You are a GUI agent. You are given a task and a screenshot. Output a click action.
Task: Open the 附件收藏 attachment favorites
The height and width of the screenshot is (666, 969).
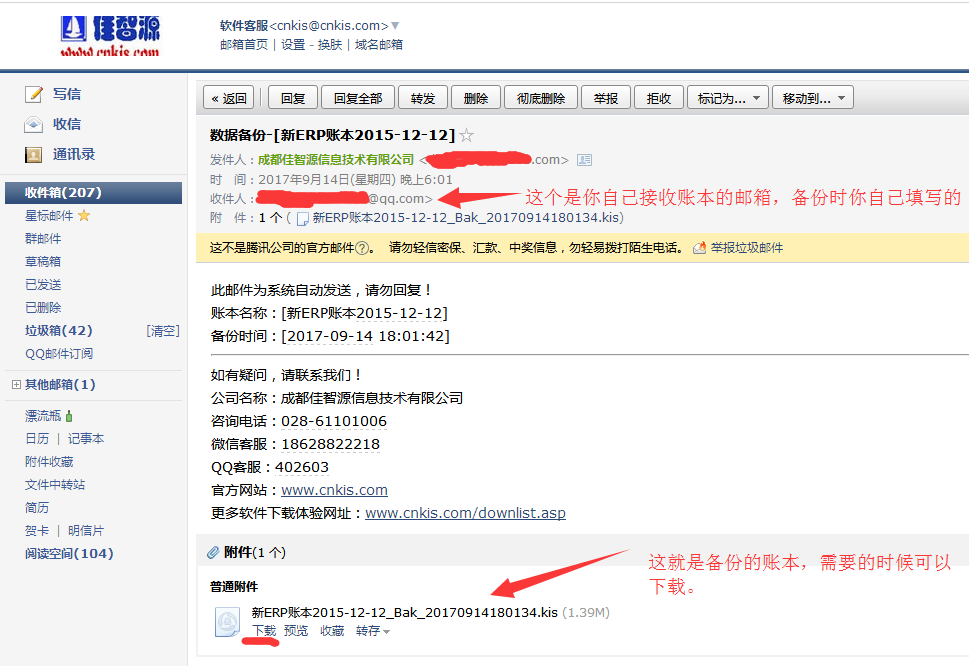pyautogui.click(x=48, y=461)
